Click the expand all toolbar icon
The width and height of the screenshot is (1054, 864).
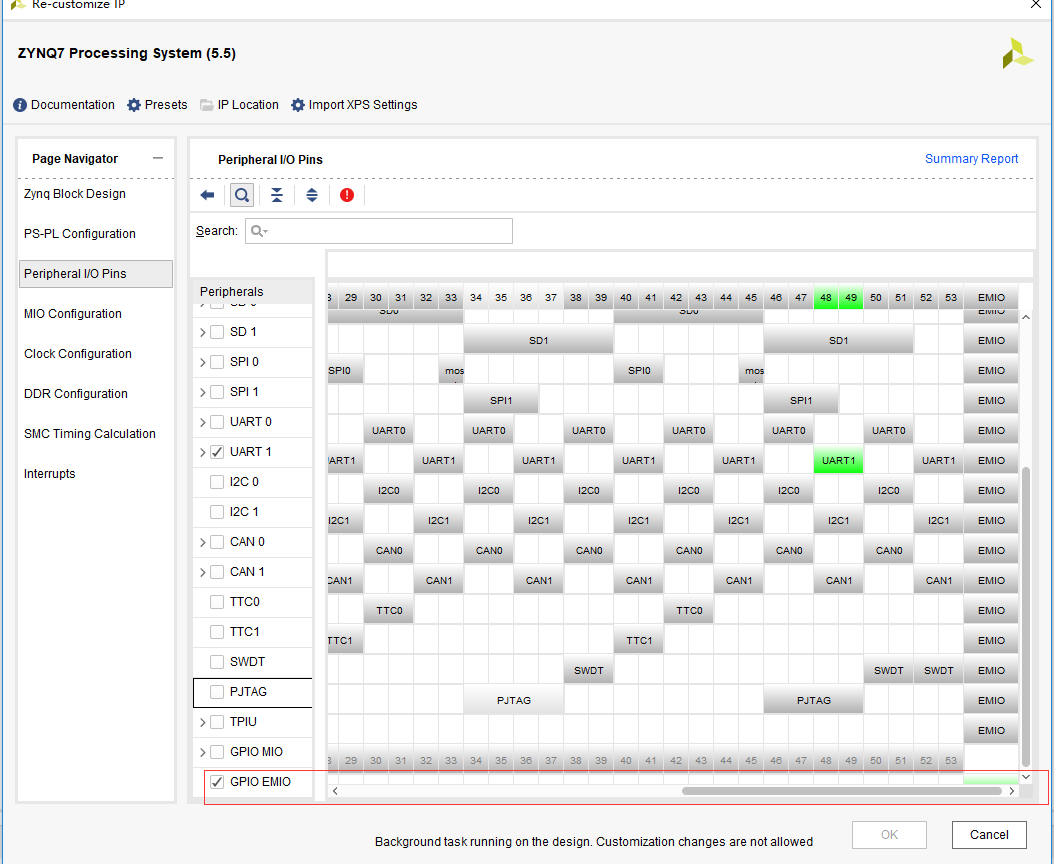pos(312,195)
